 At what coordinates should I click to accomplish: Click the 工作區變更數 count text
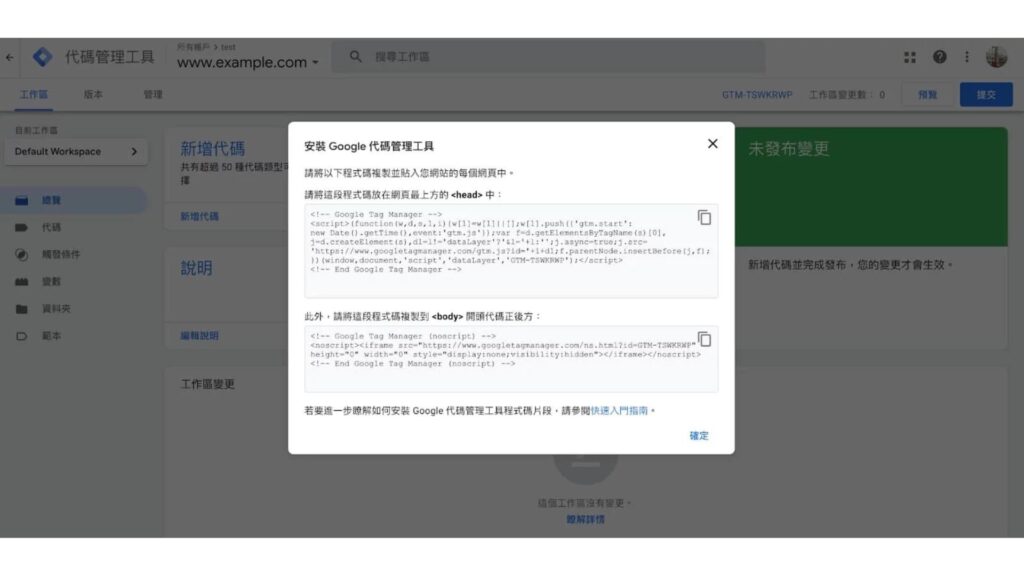tap(847, 95)
